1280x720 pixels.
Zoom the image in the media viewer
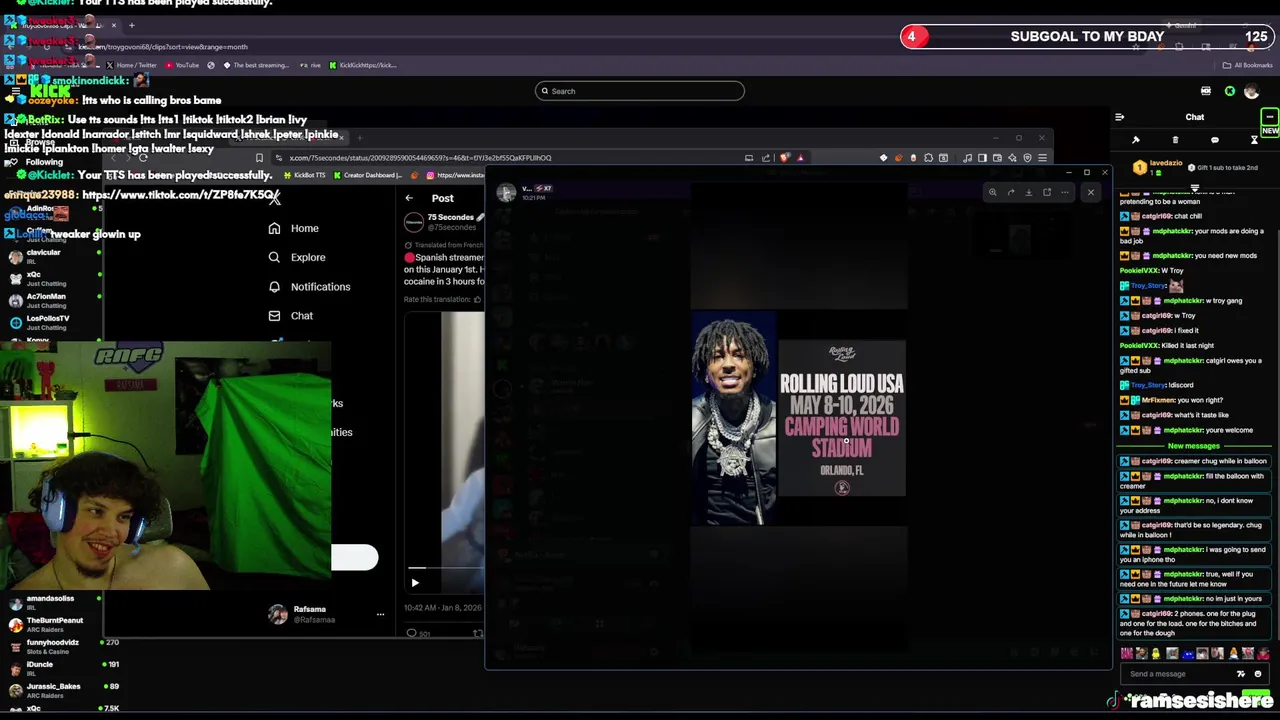[992, 192]
